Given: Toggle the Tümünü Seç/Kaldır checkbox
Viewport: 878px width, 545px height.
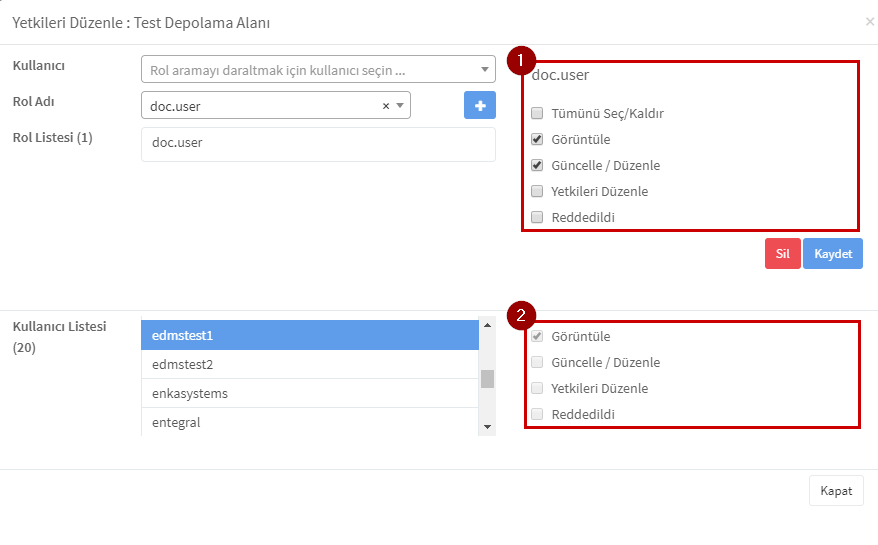Looking at the screenshot, I should coord(537,113).
